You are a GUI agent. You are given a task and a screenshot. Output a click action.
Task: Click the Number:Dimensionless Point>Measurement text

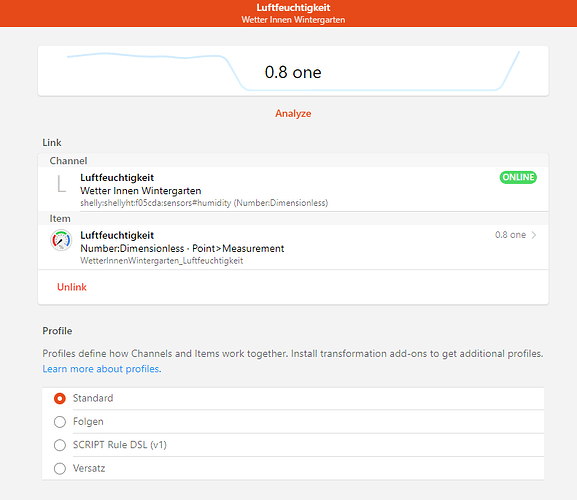(x=182, y=248)
